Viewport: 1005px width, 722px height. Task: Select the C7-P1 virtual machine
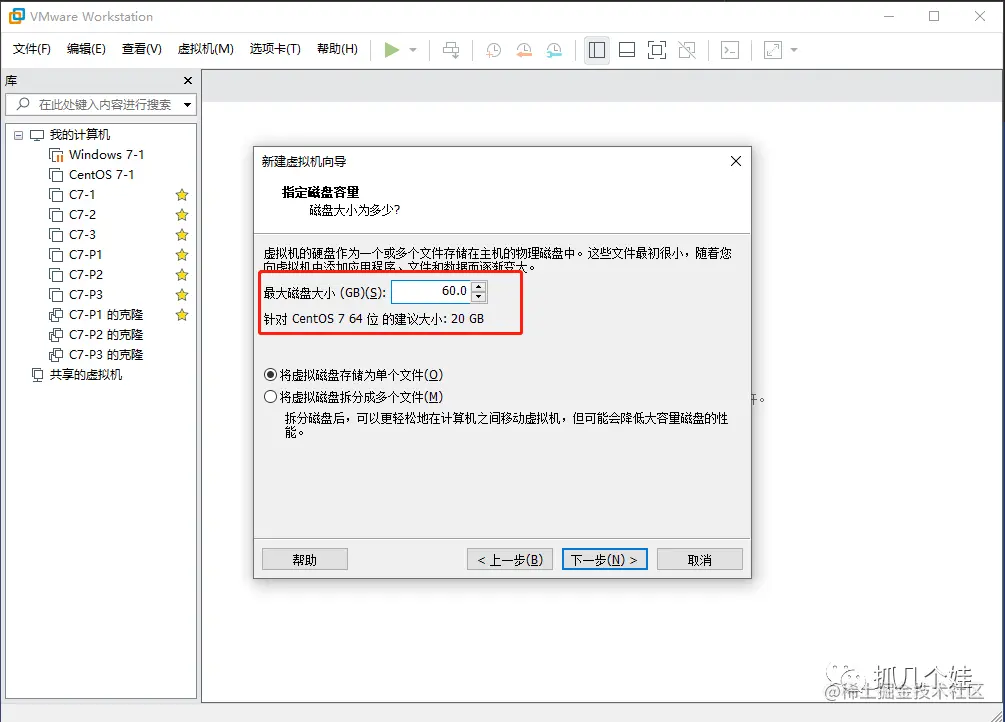point(85,255)
